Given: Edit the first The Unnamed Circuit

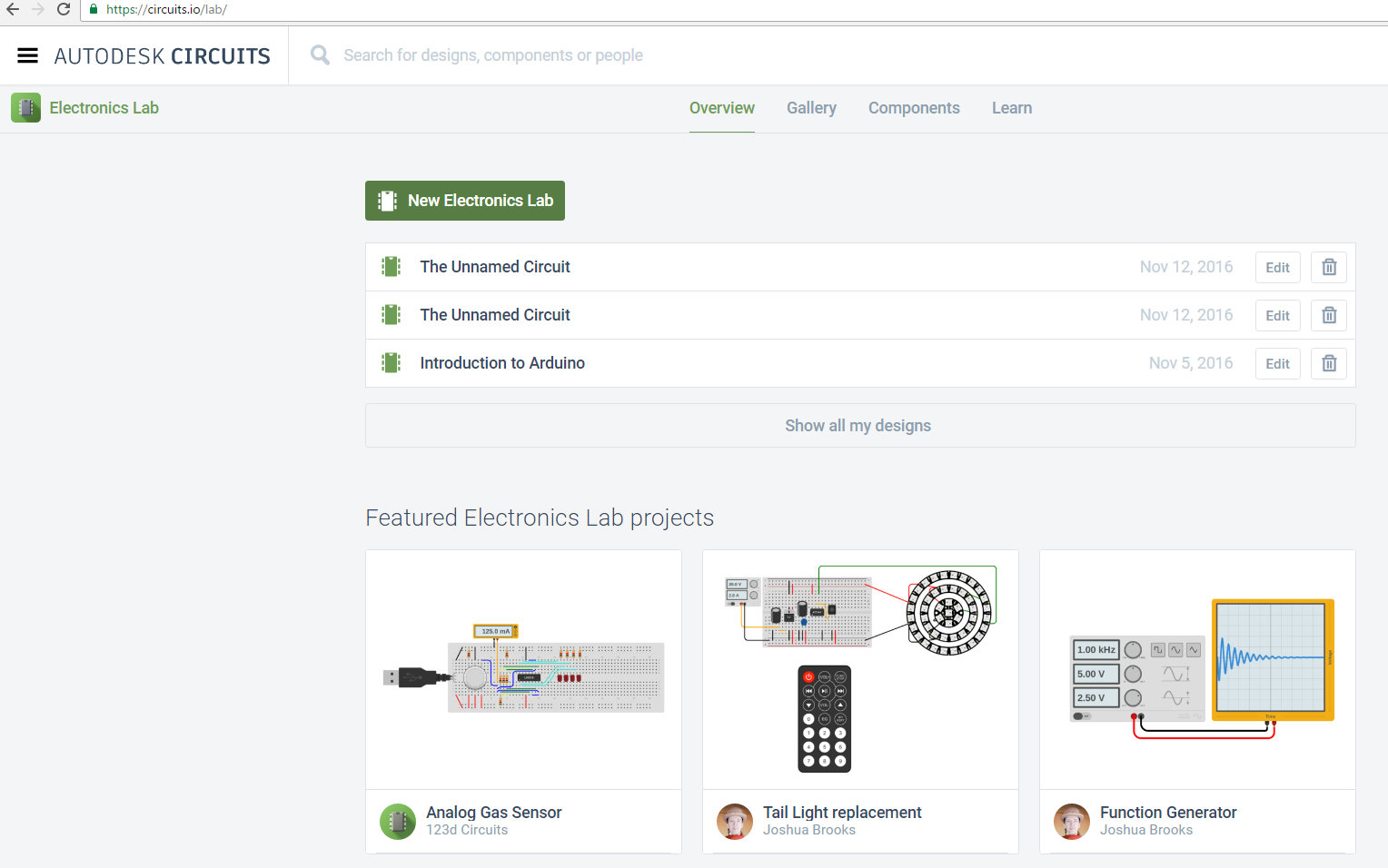Looking at the screenshot, I should [1277, 267].
